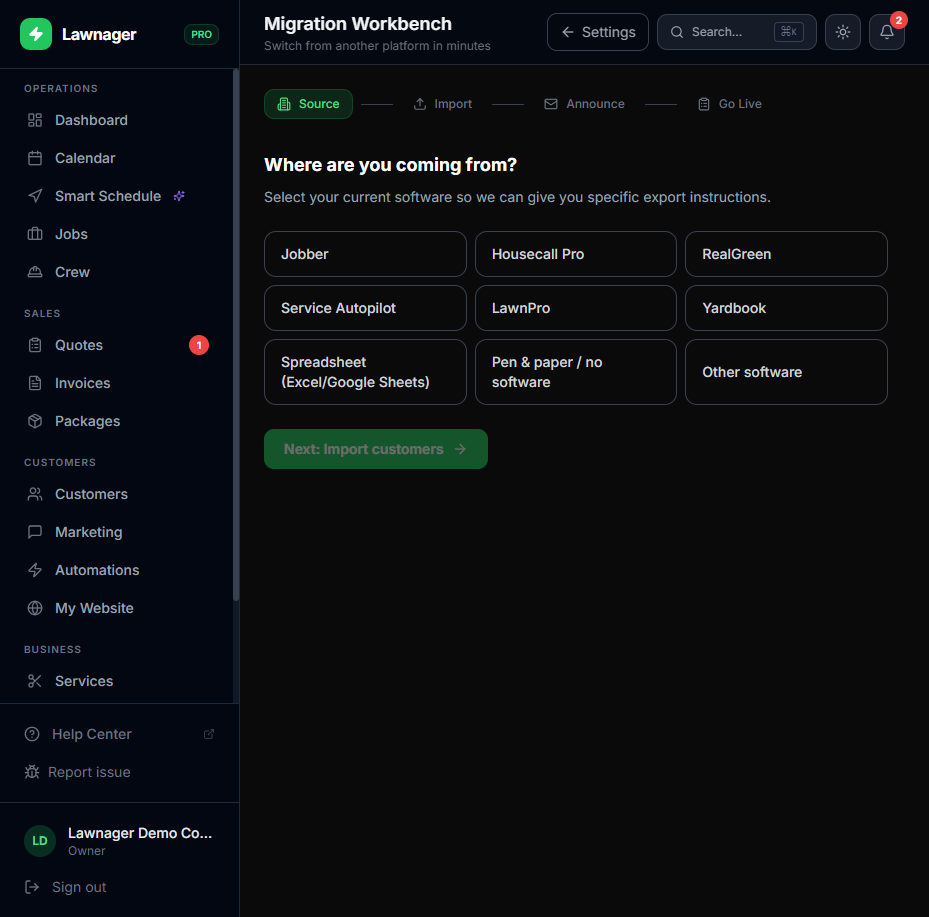This screenshot has width=929, height=917.
Task: Choose Other software option
Action: (x=786, y=372)
